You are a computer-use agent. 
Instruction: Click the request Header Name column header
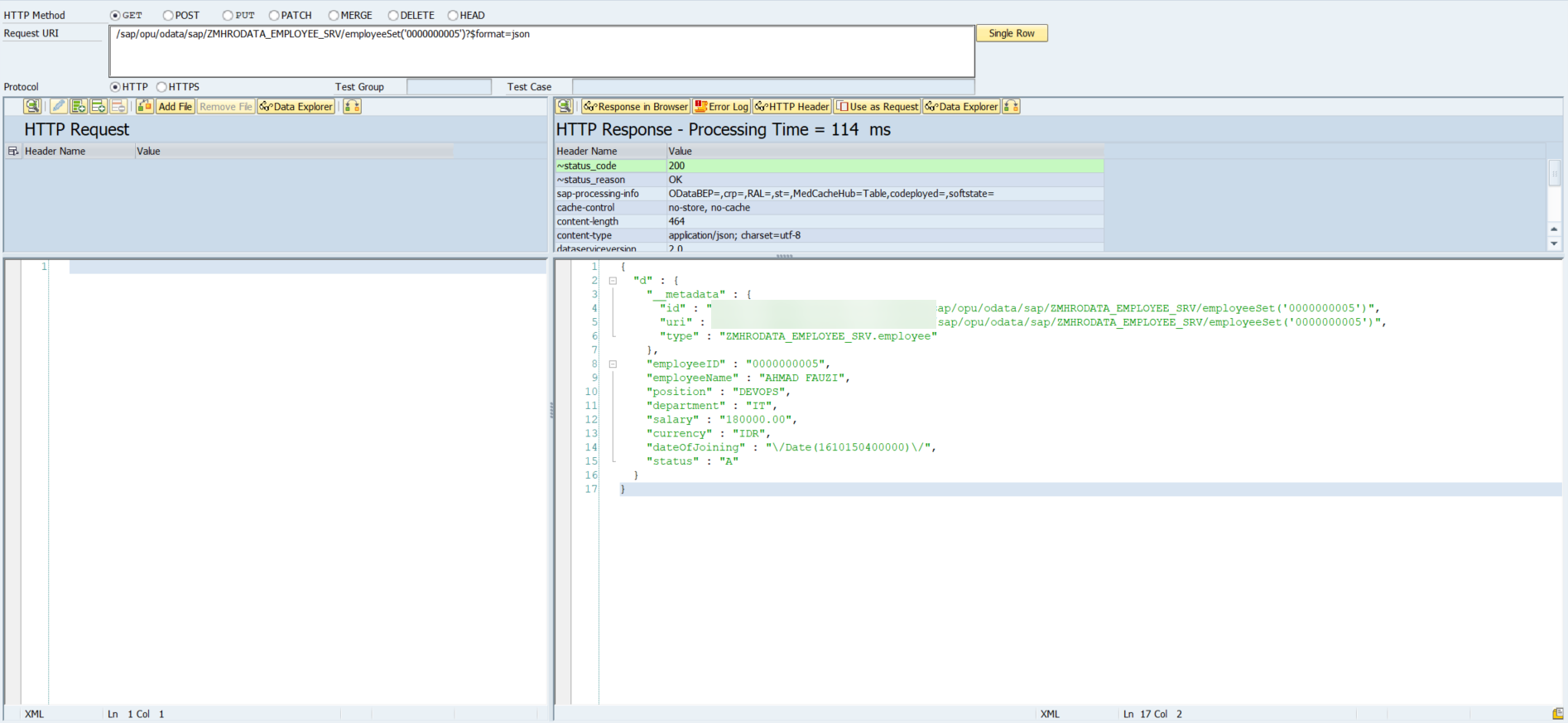(x=78, y=151)
